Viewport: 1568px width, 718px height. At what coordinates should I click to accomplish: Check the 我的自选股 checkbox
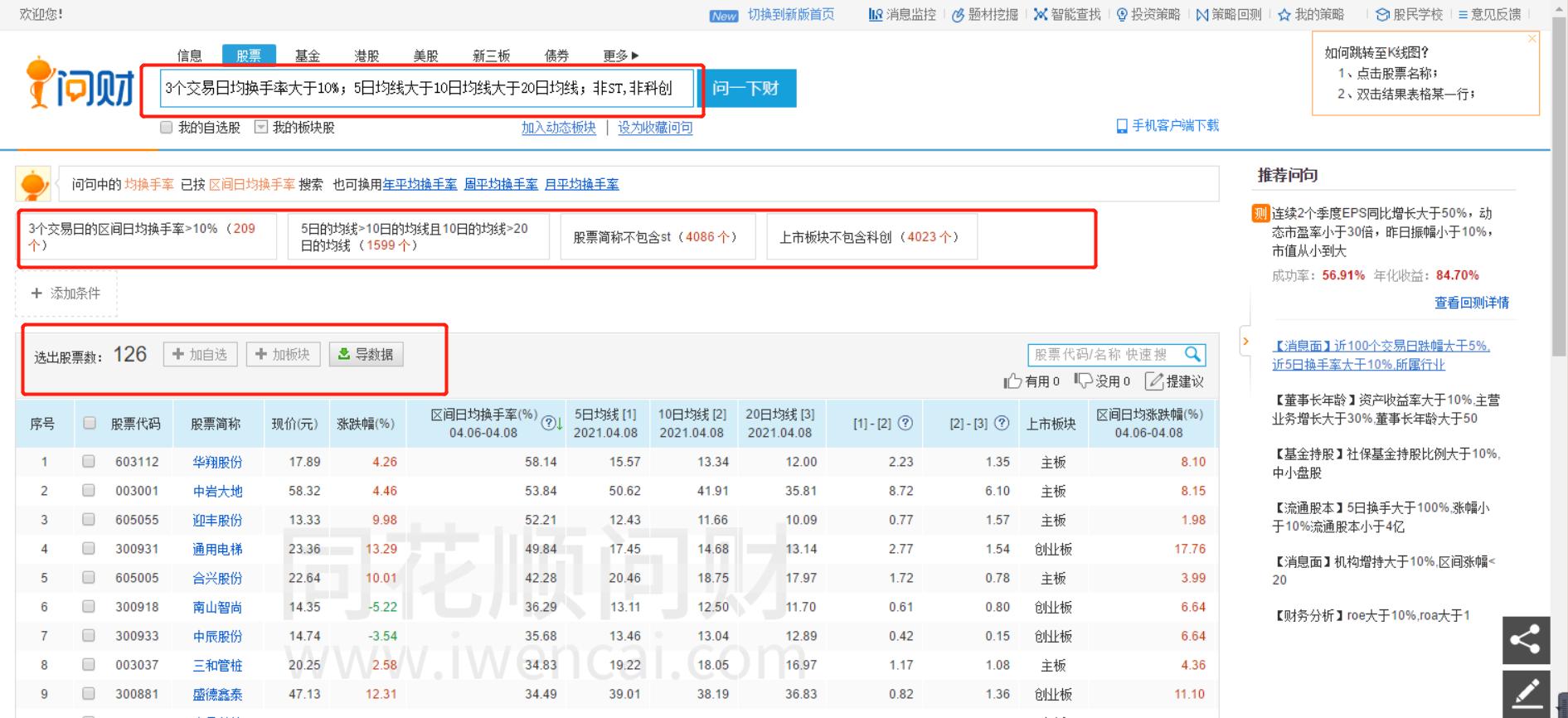tap(167, 128)
